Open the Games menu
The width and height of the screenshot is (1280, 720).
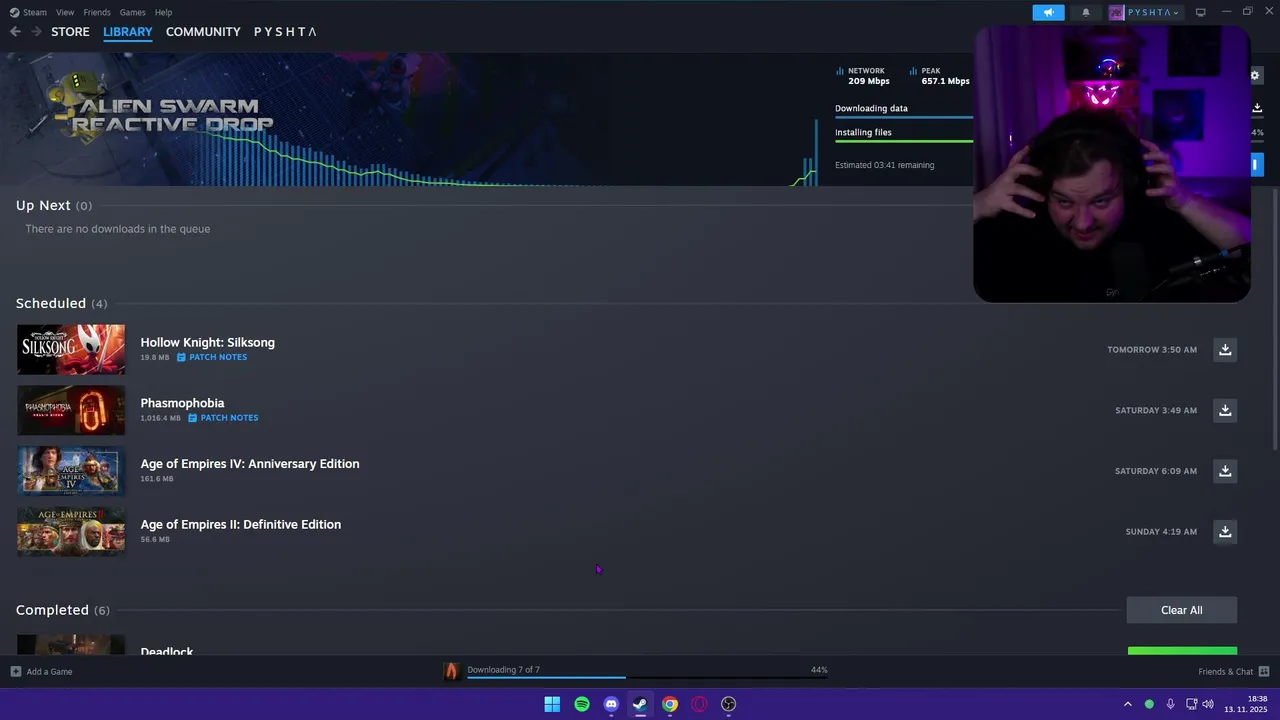point(133,12)
